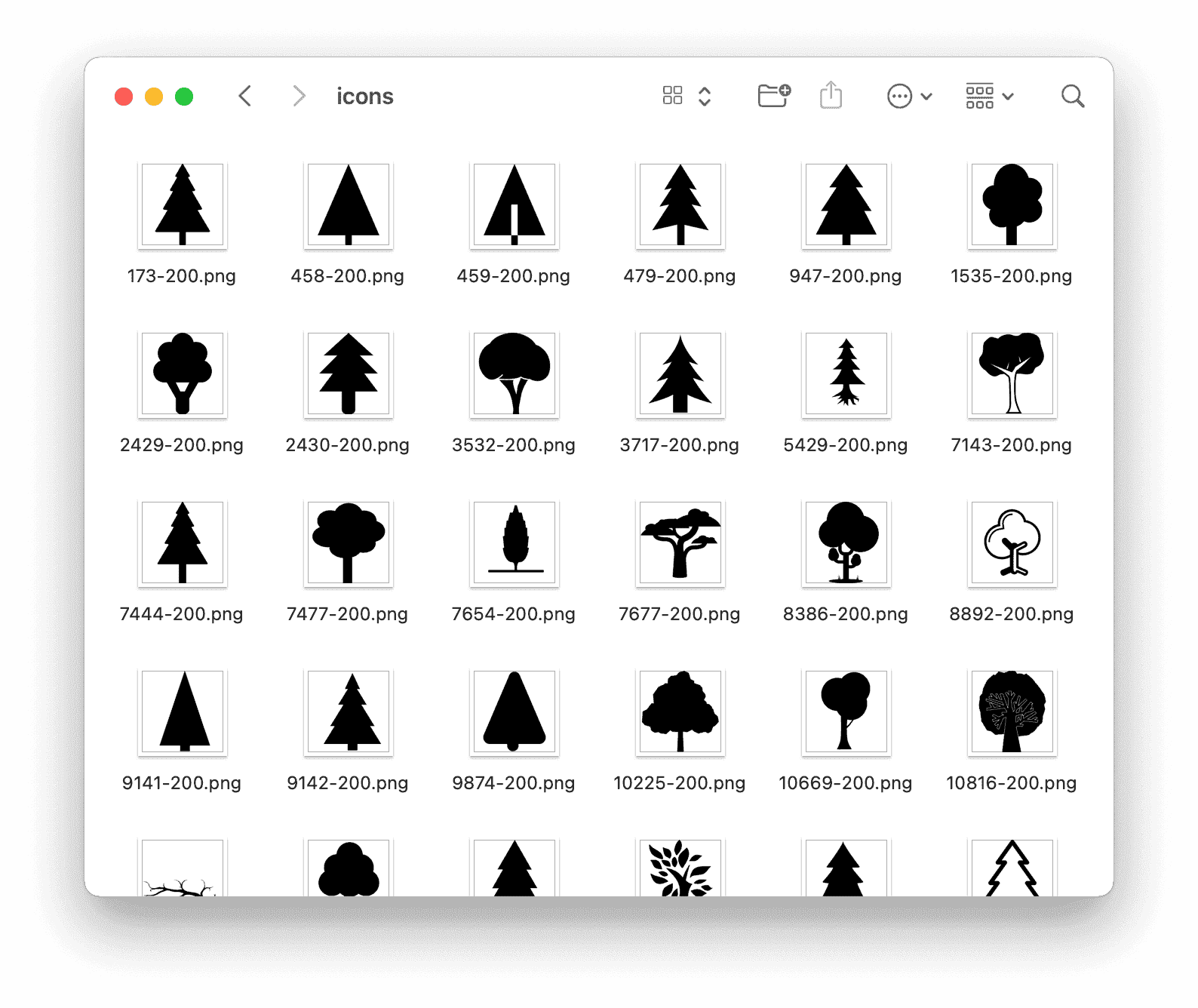Select the 173-200.png pine tree thumbnail
Viewport: 1198px width, 1008px height.
click(x=183, y=205)
